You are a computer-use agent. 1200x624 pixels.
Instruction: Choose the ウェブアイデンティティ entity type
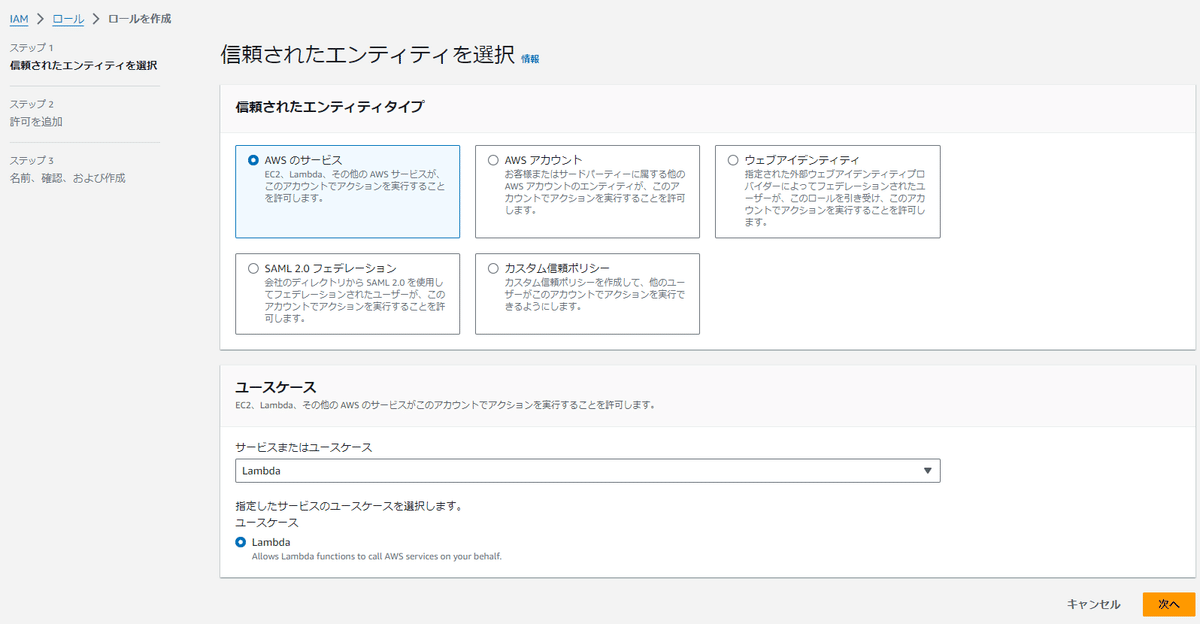pyautogui.click(x=733, y=160)
